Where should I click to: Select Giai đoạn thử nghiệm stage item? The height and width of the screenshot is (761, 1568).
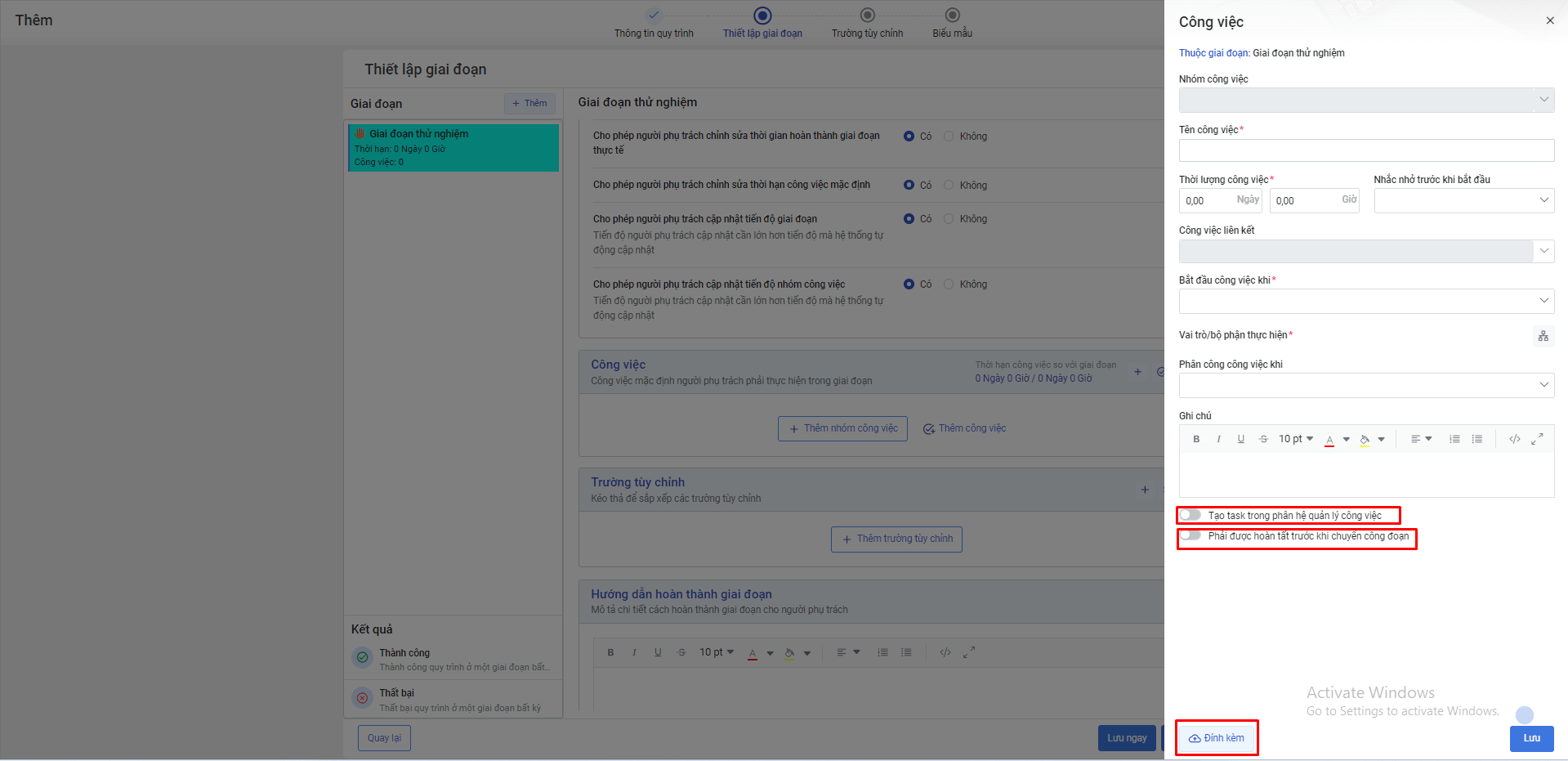(453, 147)
